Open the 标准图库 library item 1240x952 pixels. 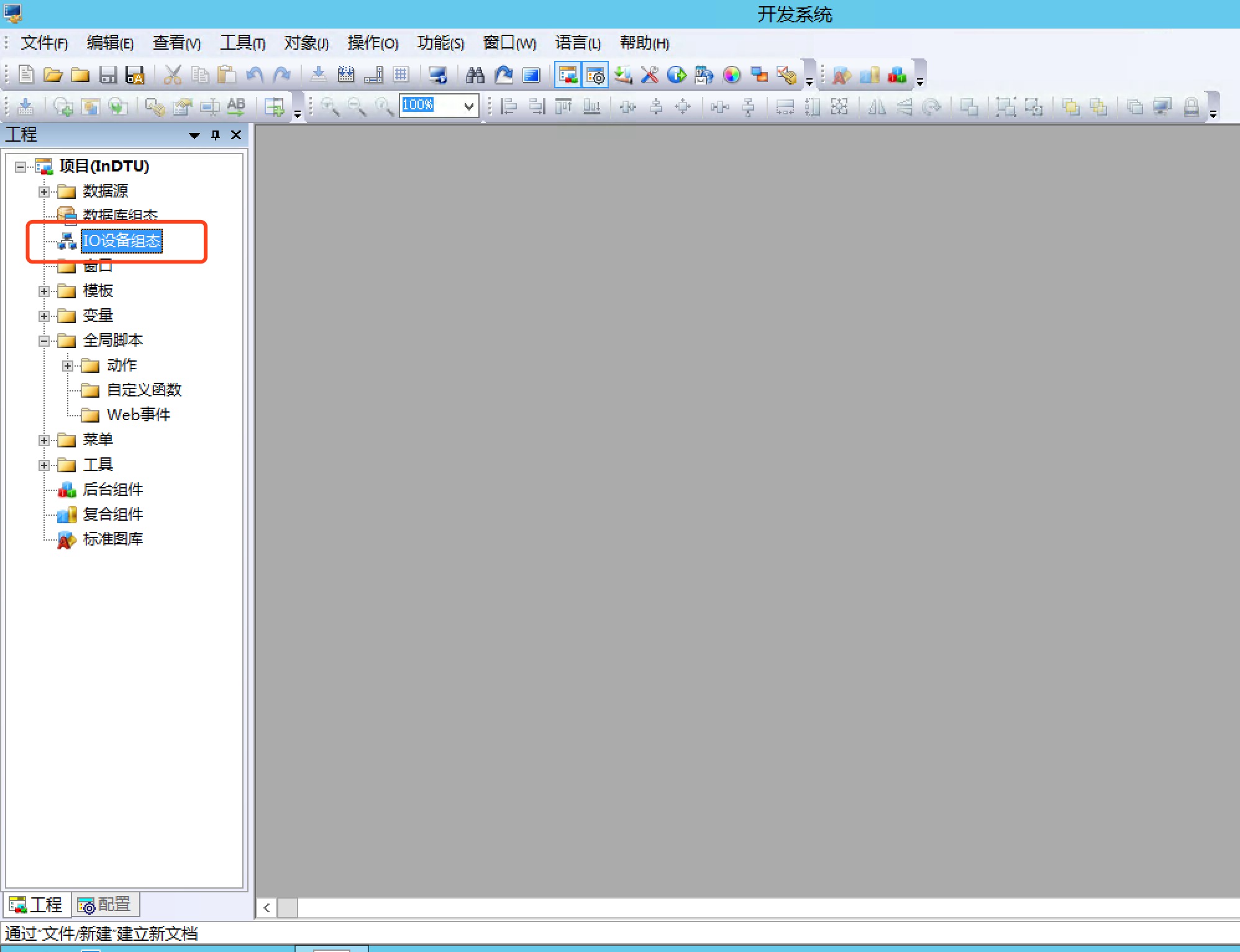112,539
